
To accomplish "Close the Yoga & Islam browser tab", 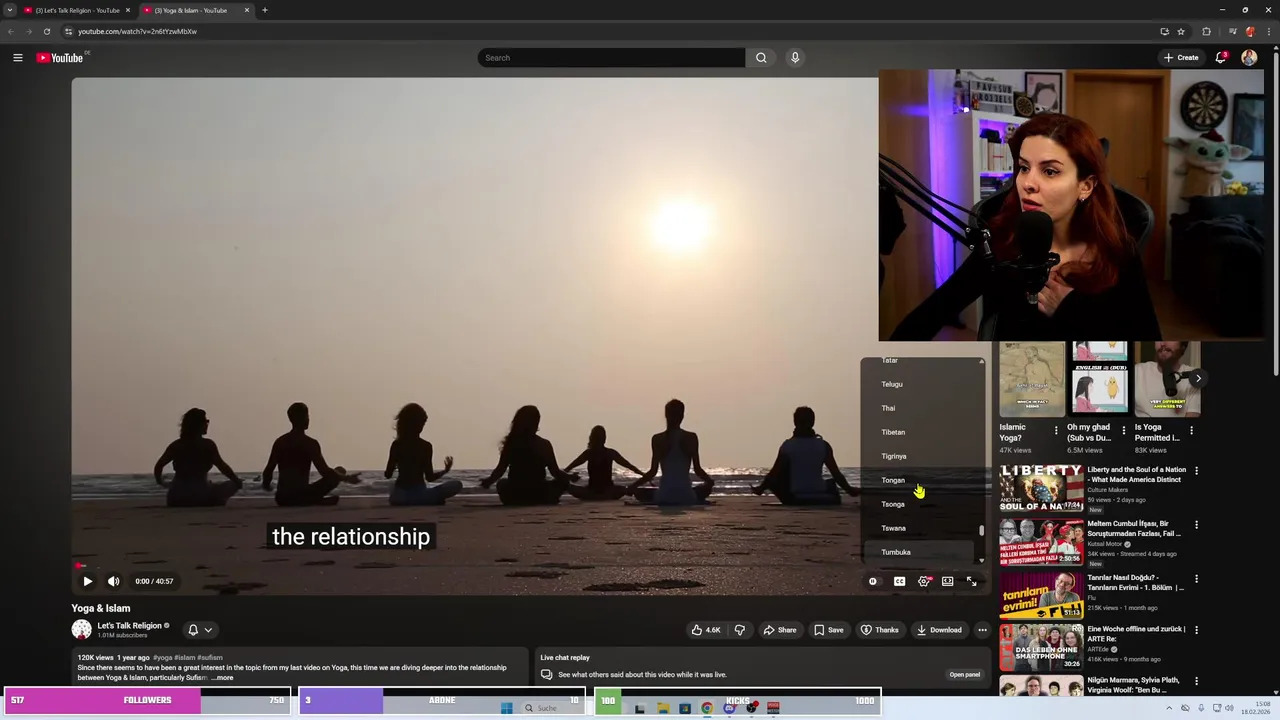I will (247, 10).
